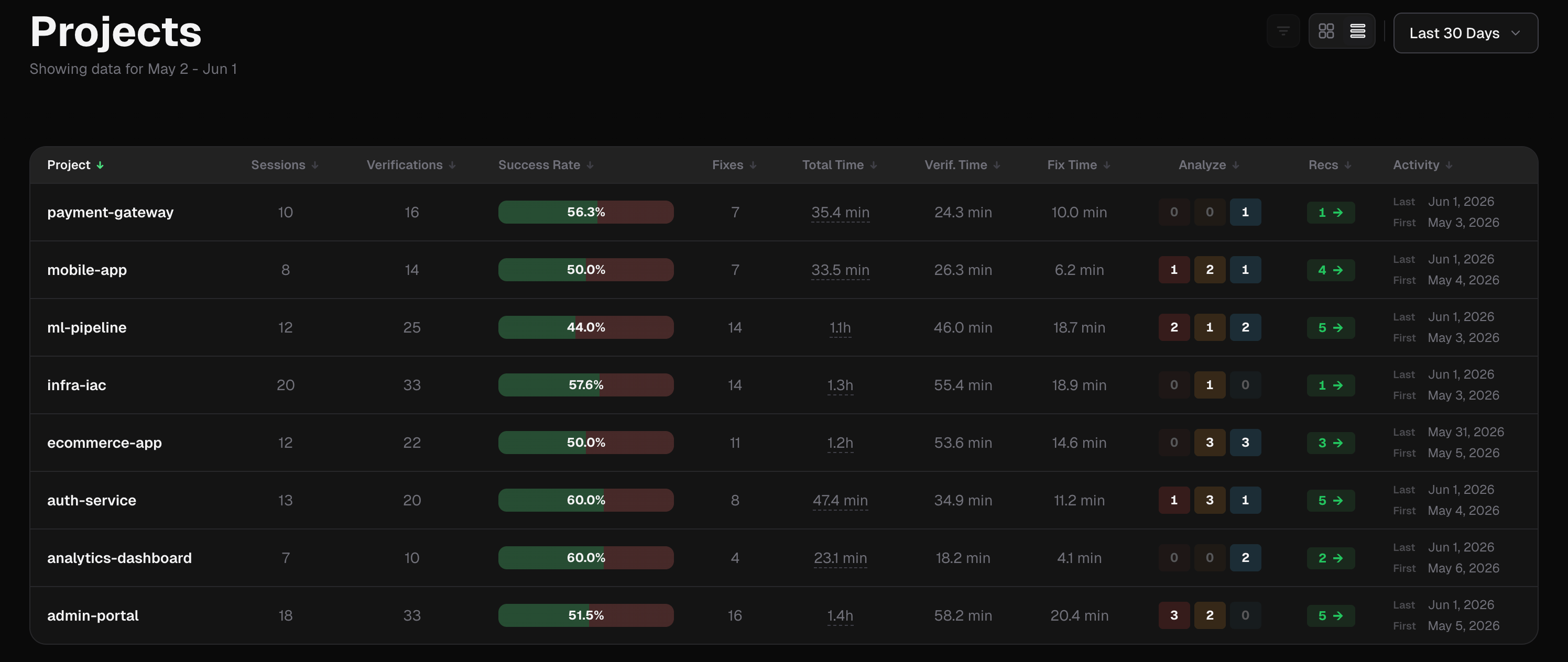The width and height of the screenshot is (1568, 662).
Task: Sort by Success Rate column header
Action: (546, 165)
